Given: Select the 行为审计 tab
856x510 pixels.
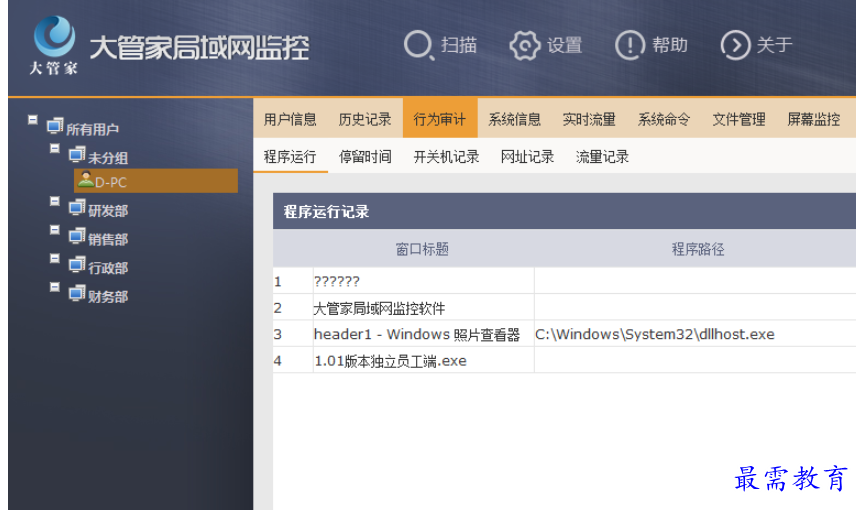Looking at the screenshot, I should 440,119.
